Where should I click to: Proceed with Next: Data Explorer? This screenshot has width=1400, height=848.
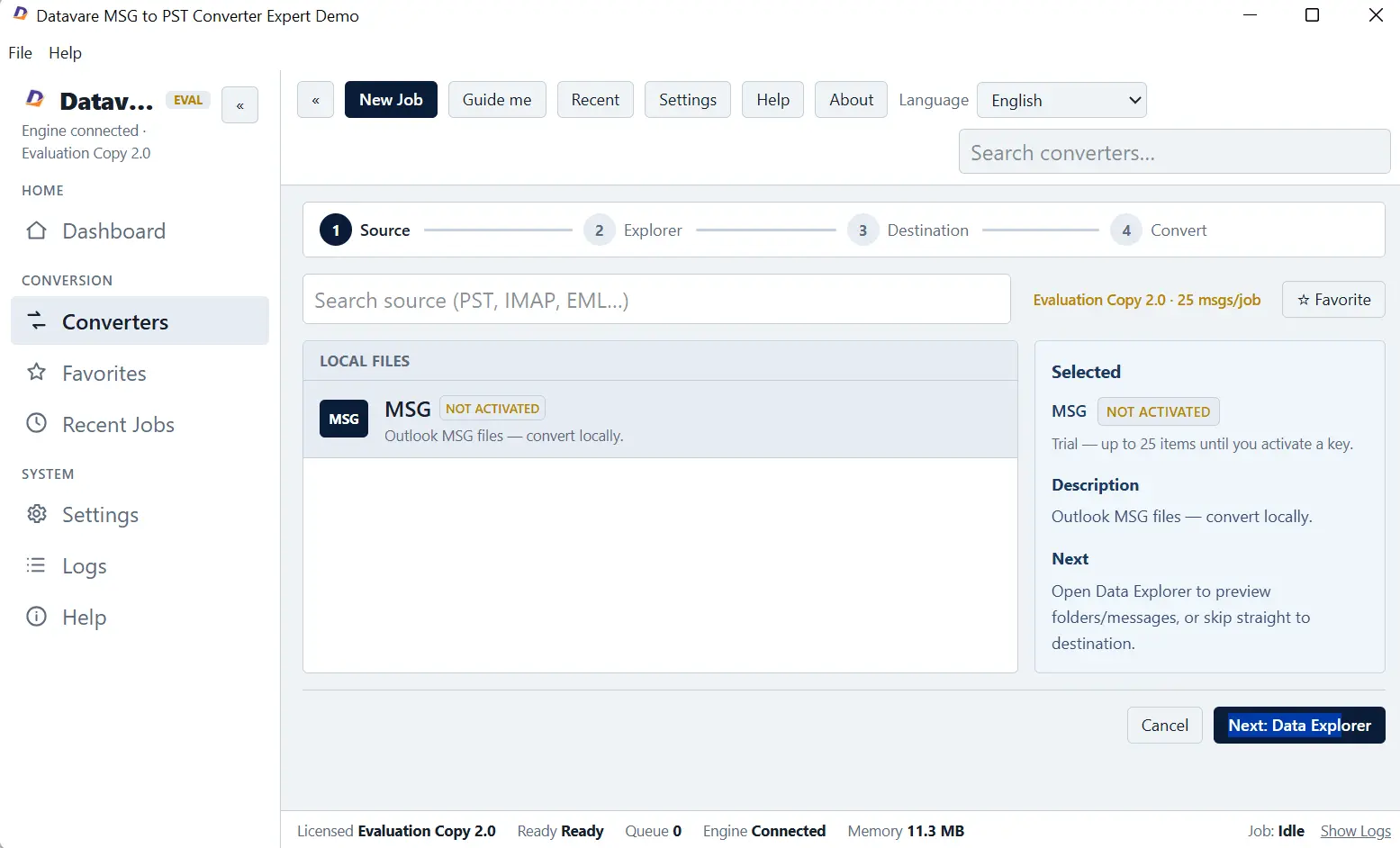point(1299,726)
